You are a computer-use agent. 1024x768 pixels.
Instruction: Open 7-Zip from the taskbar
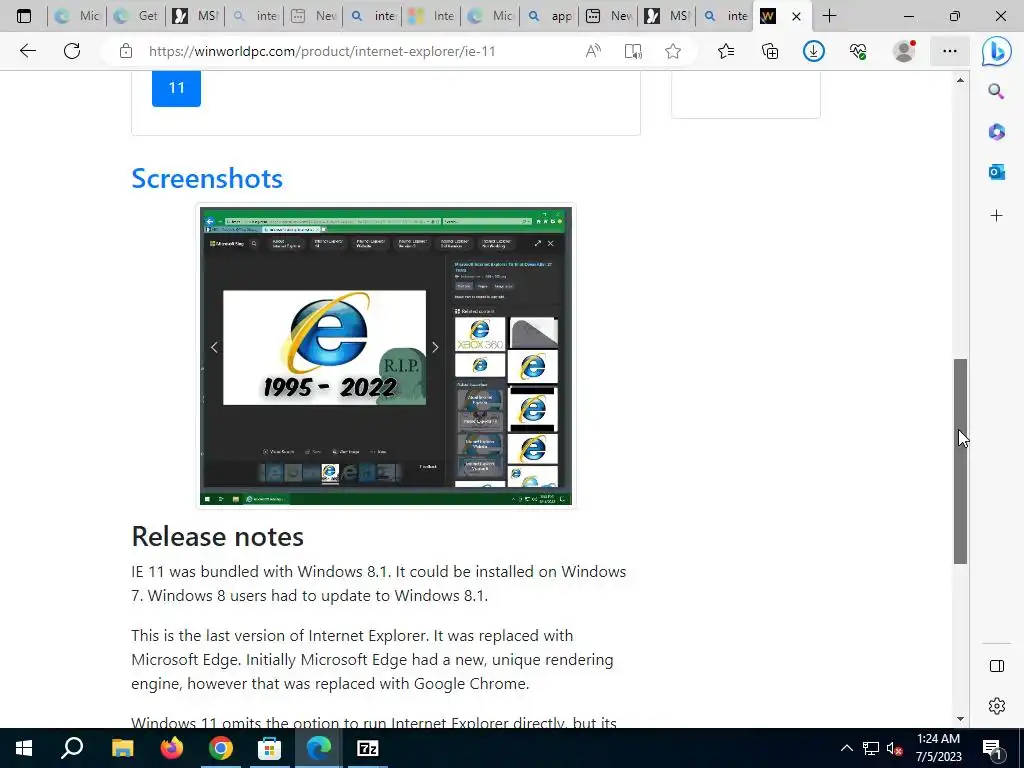(x=368, y=748)
